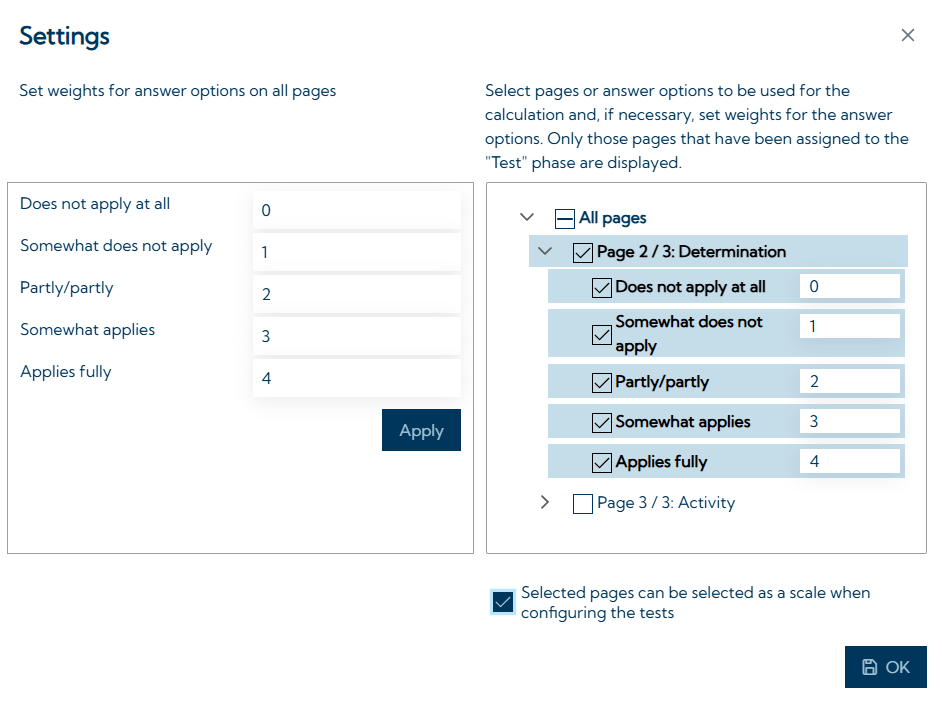Uncheck Page 2 / 3: Determination checkbox

pos(582,253)
